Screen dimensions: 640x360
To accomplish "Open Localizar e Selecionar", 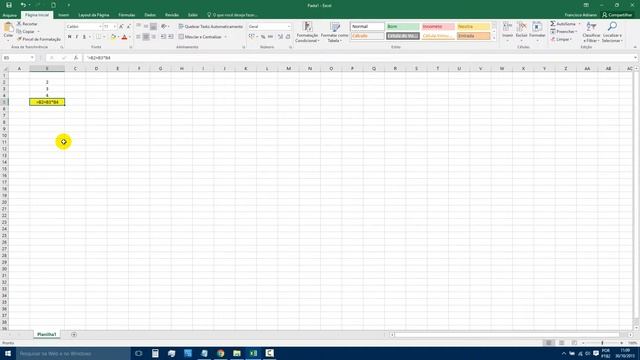I will tap(612, 32).
